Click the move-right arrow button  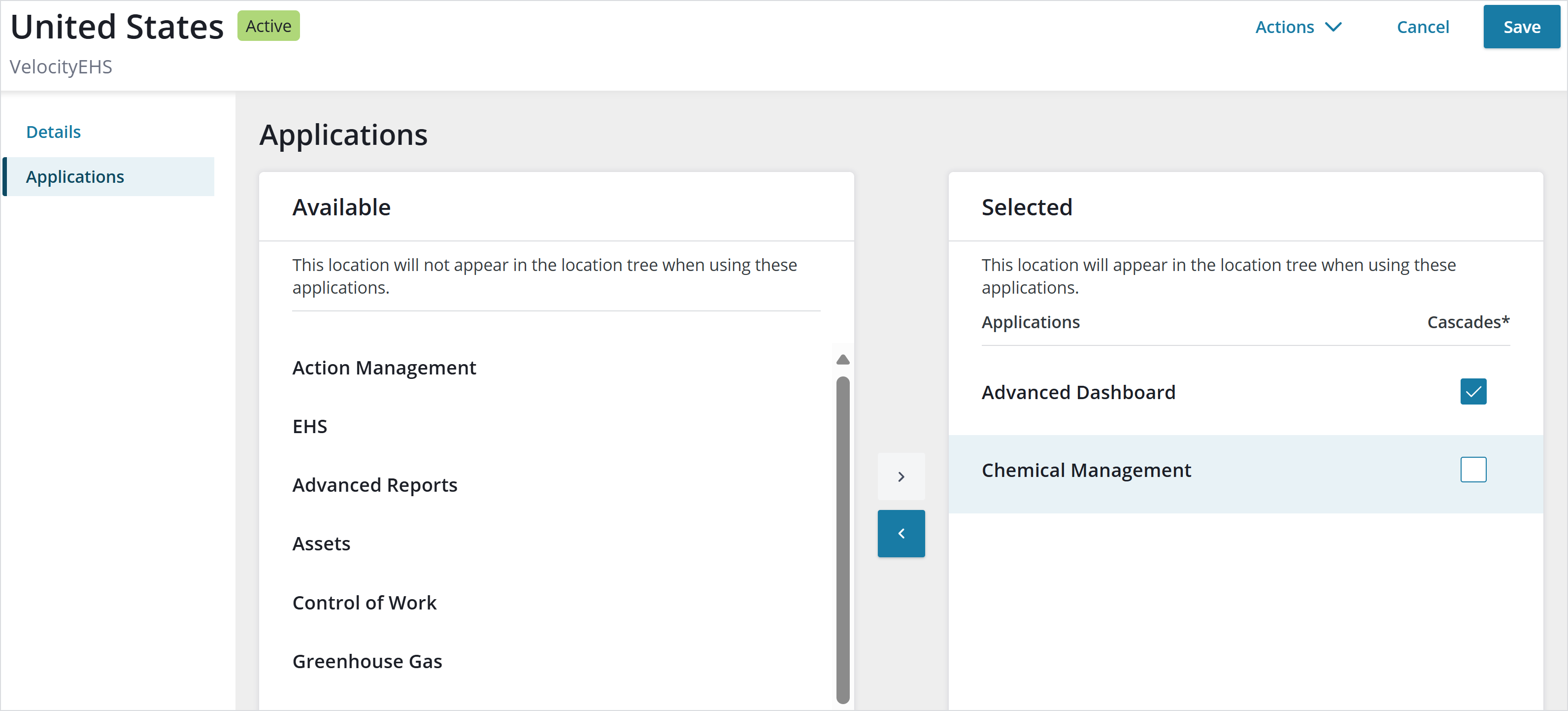[901, 476]
